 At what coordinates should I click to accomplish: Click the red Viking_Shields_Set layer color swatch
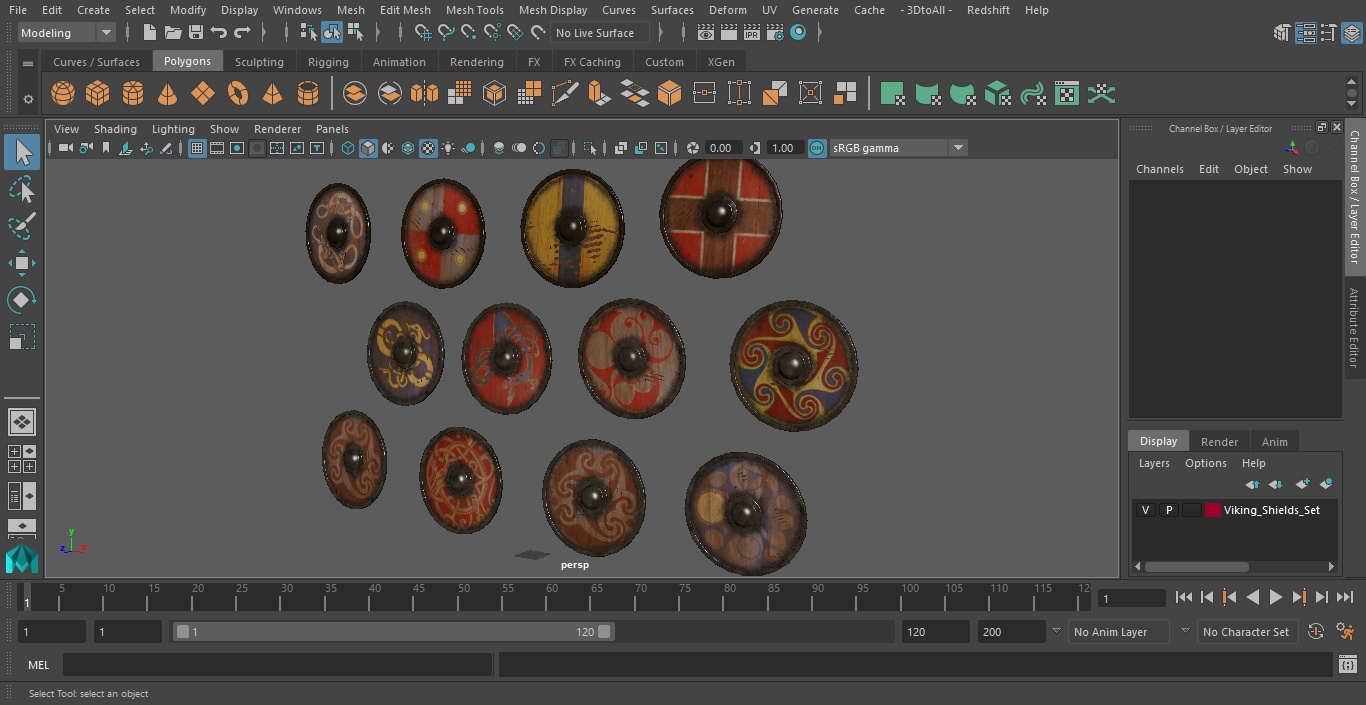[1213, 510]
